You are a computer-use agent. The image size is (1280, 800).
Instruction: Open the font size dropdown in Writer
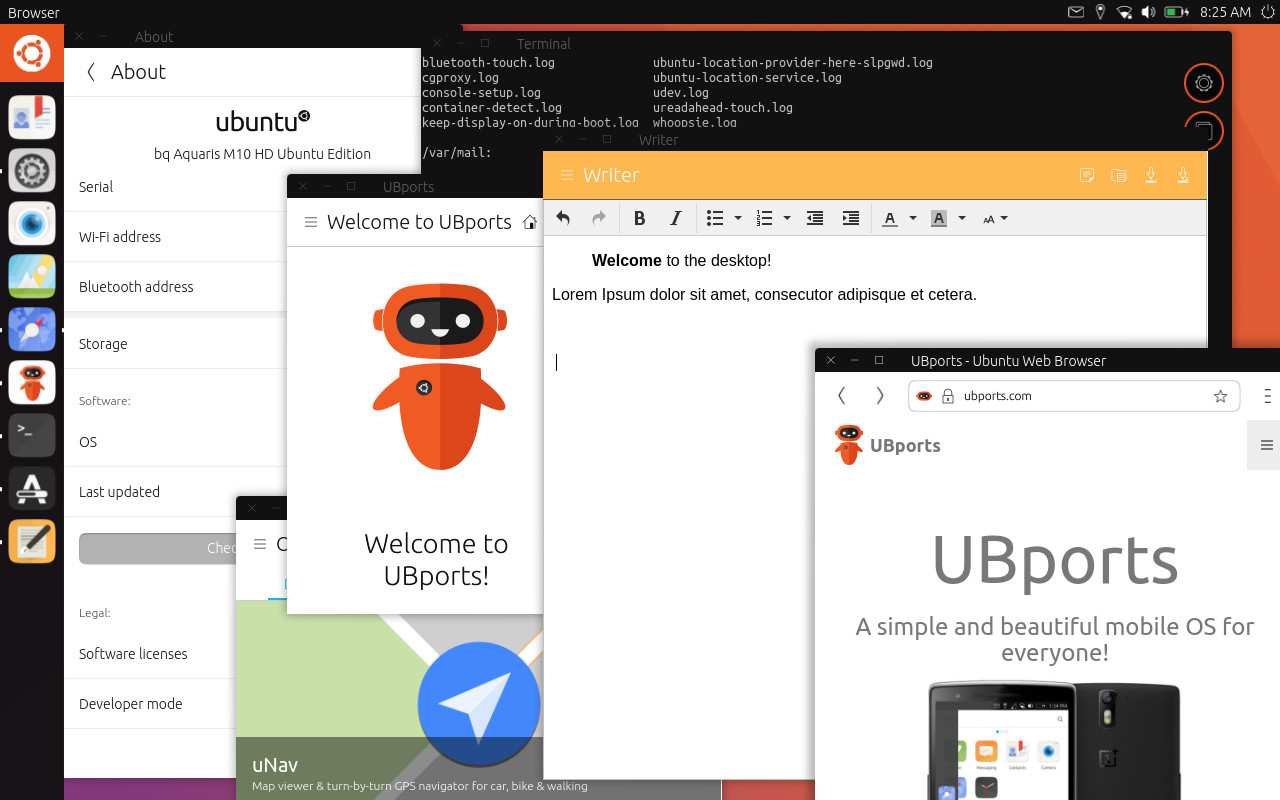click(x=1004, y=218)
